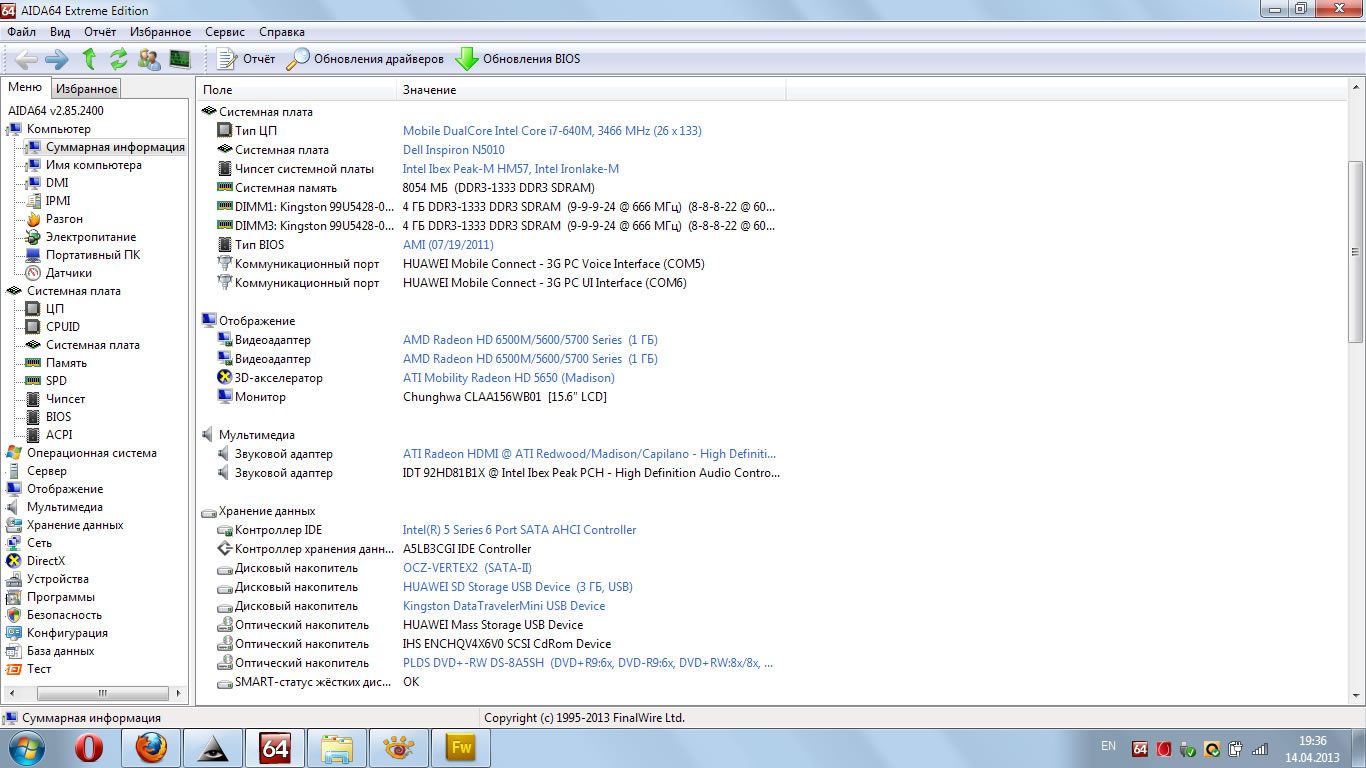Open the Избранное menu in menu bar
This screenshot has height=768, width=1366.
160,32
